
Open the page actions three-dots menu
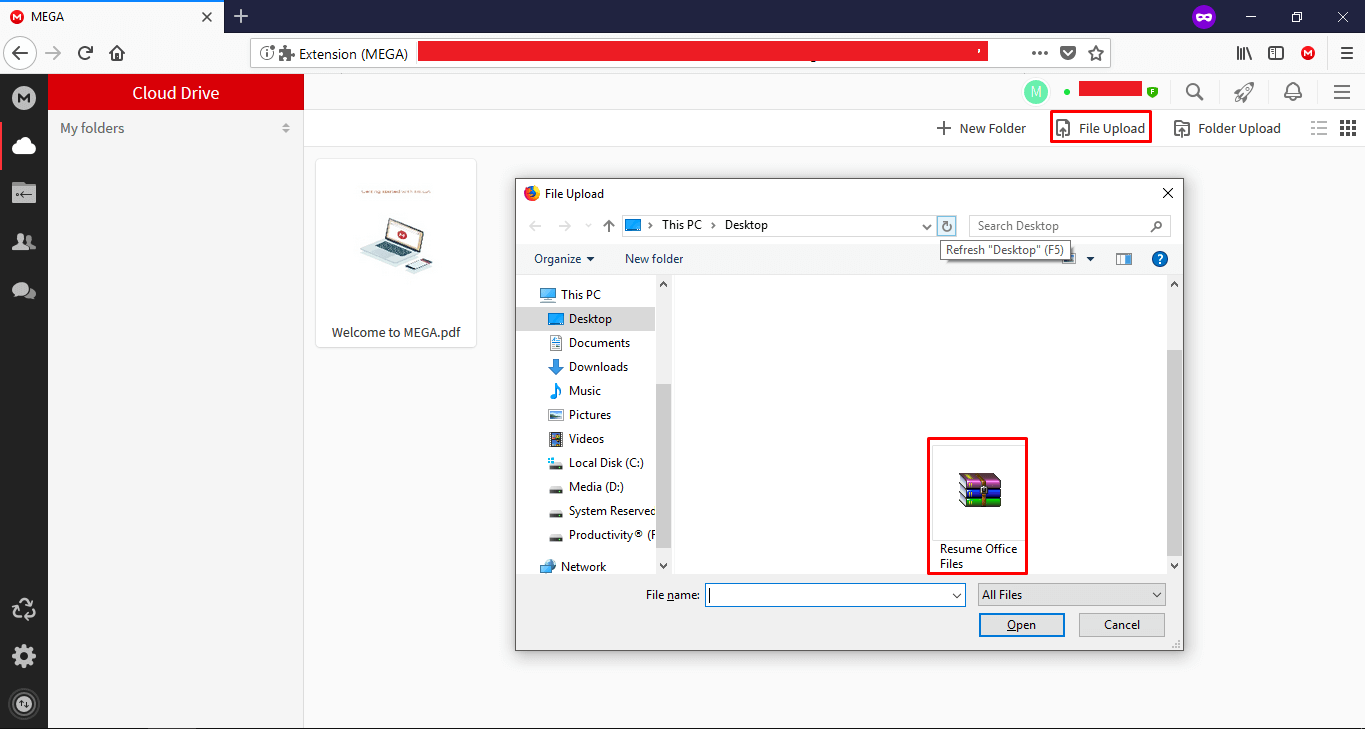(1040, 54)
